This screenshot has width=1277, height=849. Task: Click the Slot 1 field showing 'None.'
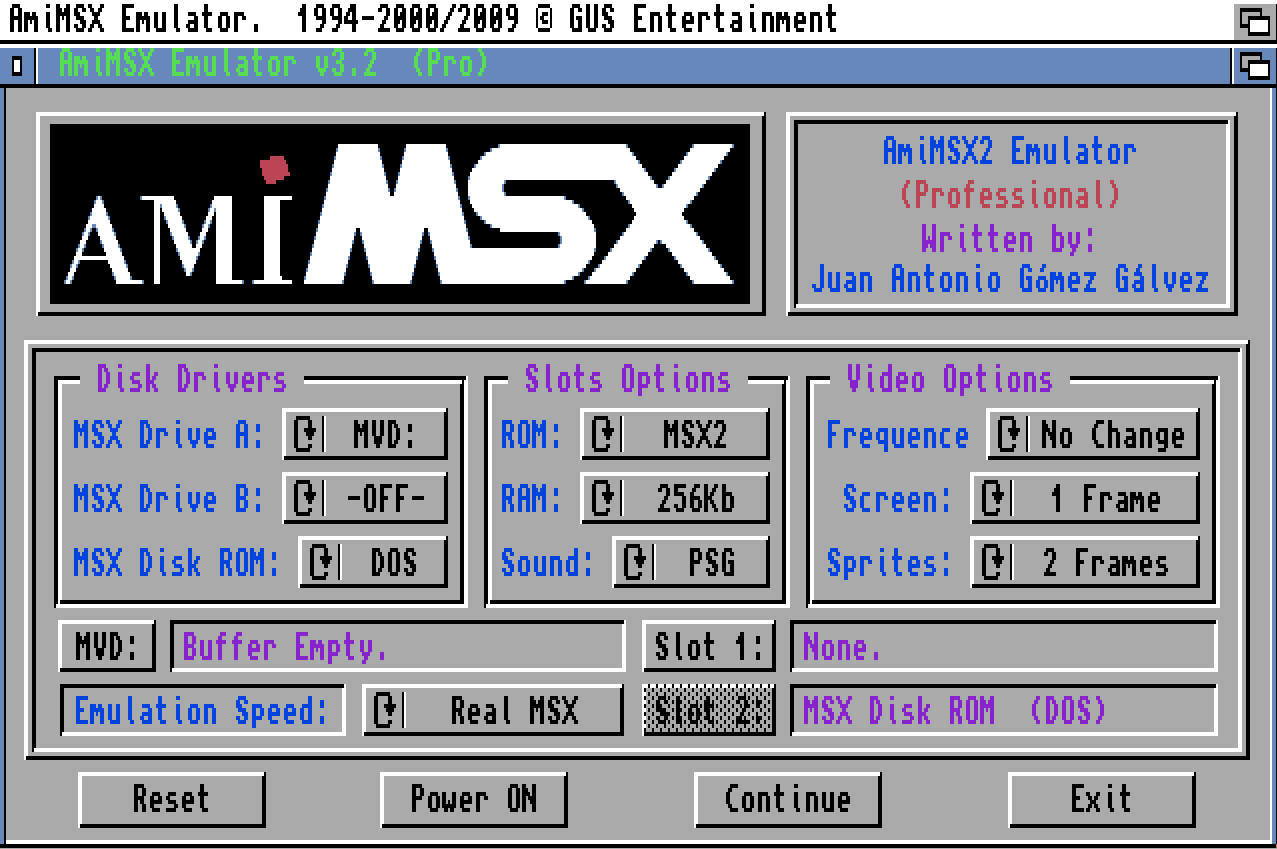(x=1004, y=647)
